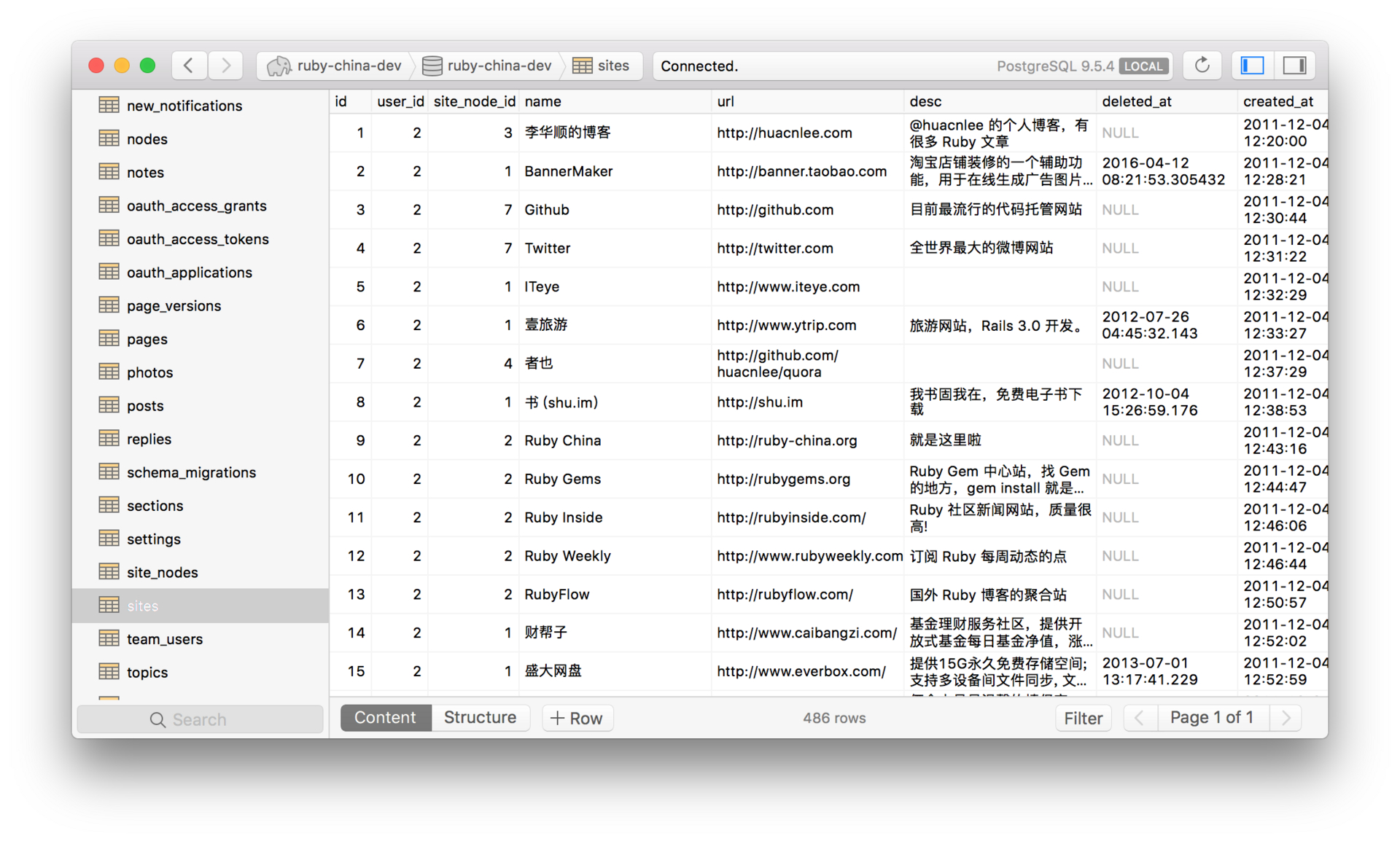This screenshot has width=1400, height=841.
Task: Go to previous page arrow
Action: coord(1140,718)
